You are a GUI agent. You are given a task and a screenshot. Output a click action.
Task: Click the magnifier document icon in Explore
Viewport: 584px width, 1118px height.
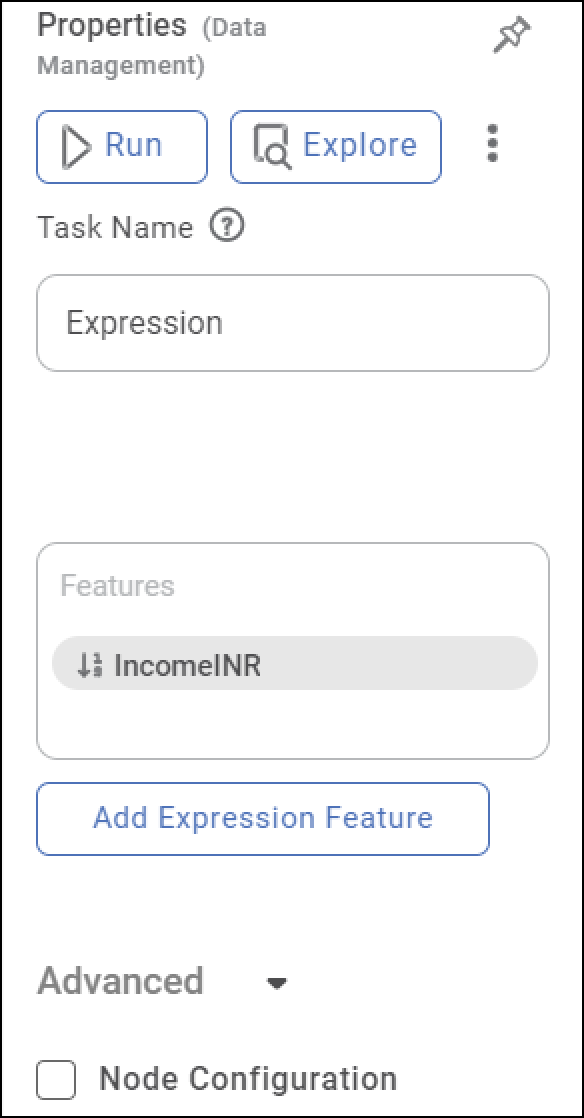click(272, 147)
